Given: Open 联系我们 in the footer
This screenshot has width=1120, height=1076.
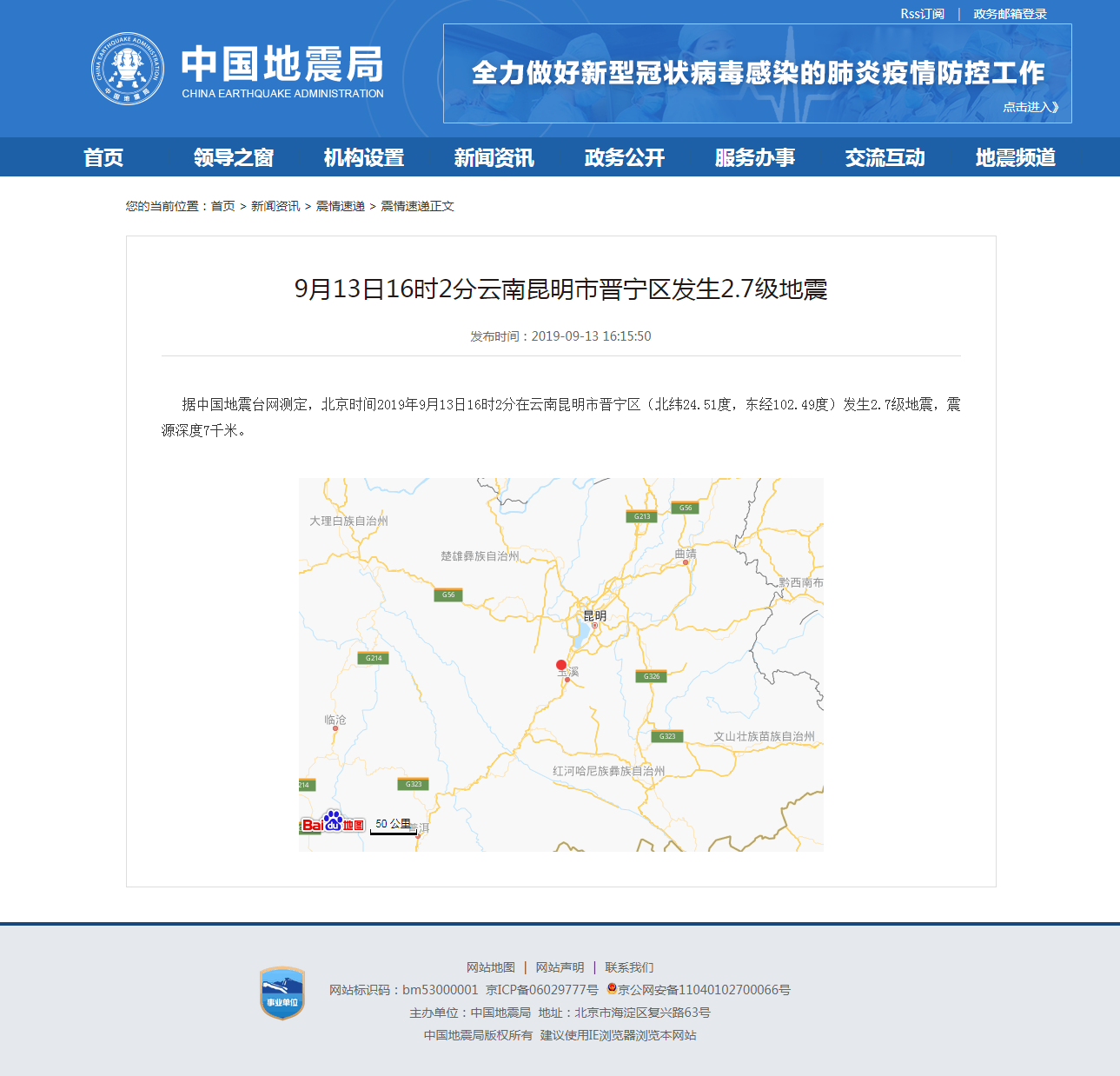Looking at the screenshot, I should [629, 966].
